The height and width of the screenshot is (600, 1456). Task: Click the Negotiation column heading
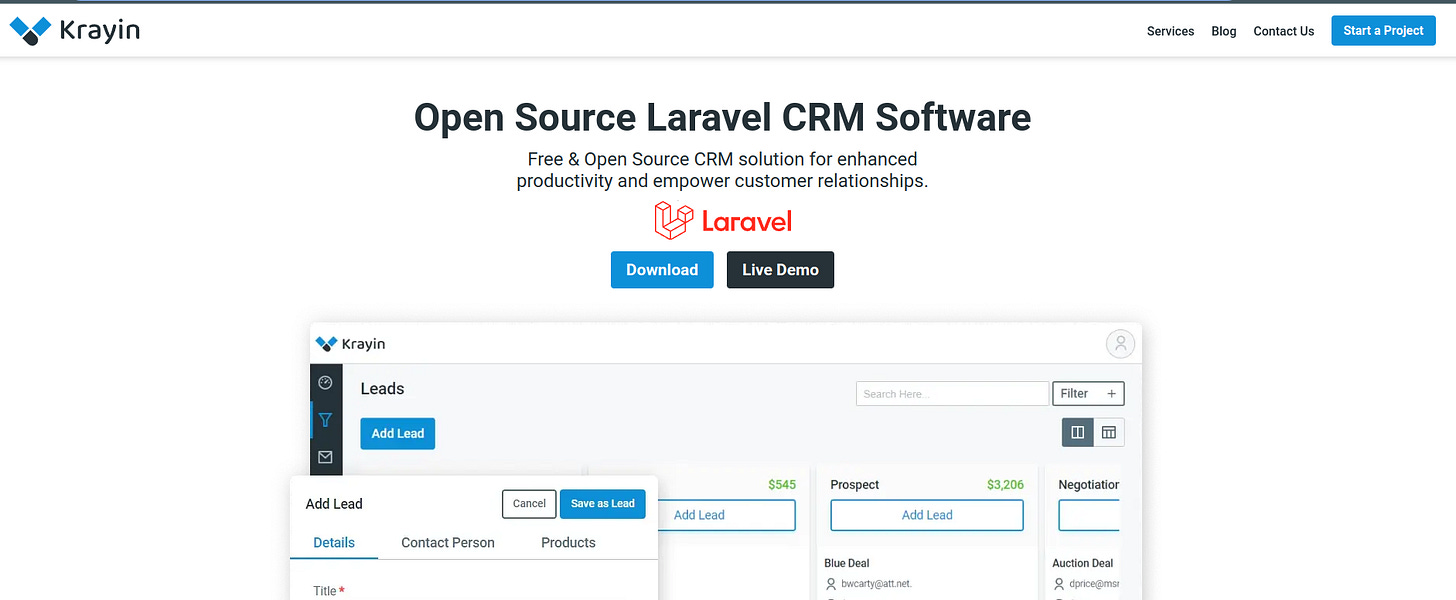click(1089, 485)
